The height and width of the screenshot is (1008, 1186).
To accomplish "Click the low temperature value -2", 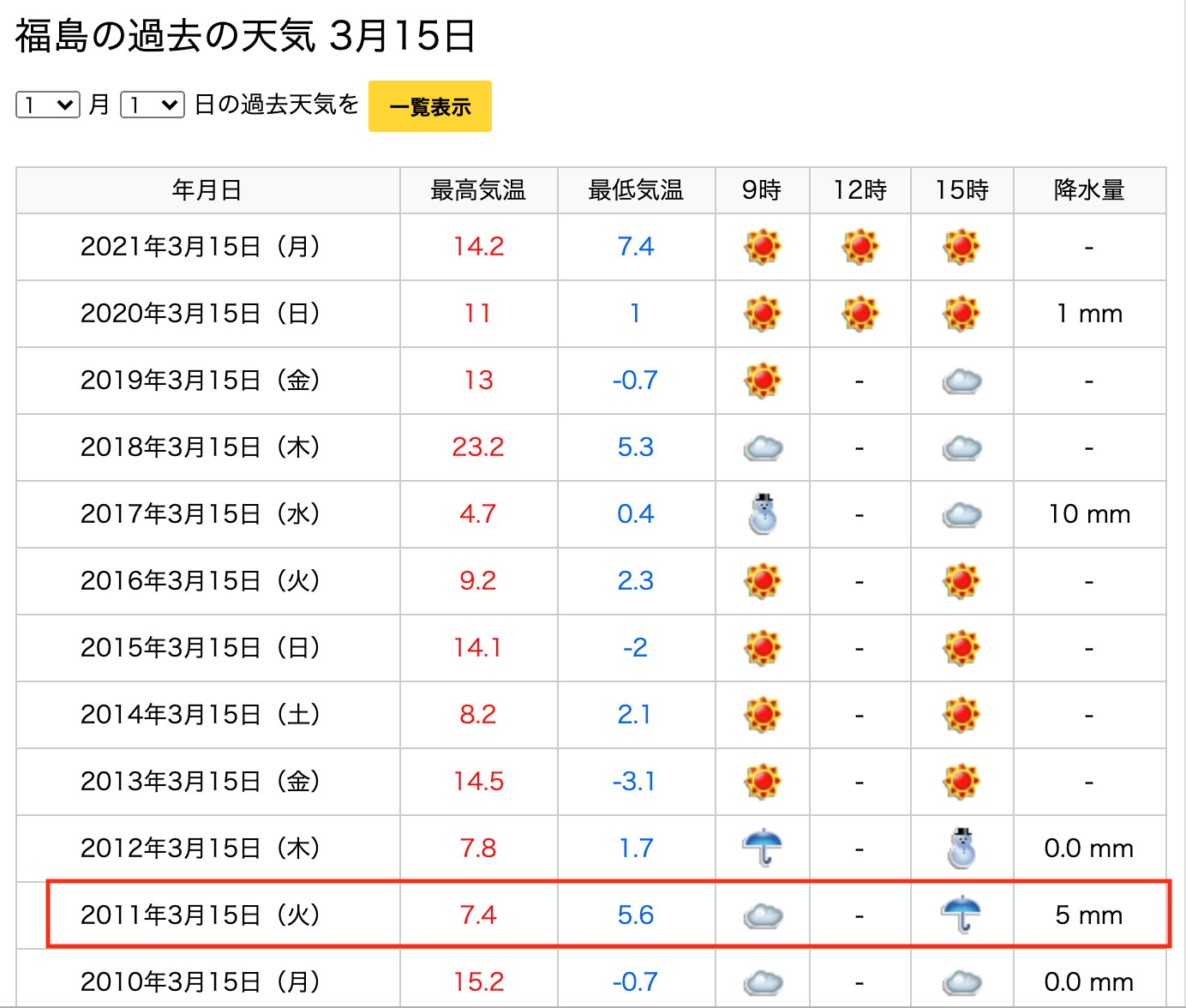I will (635, 648).
